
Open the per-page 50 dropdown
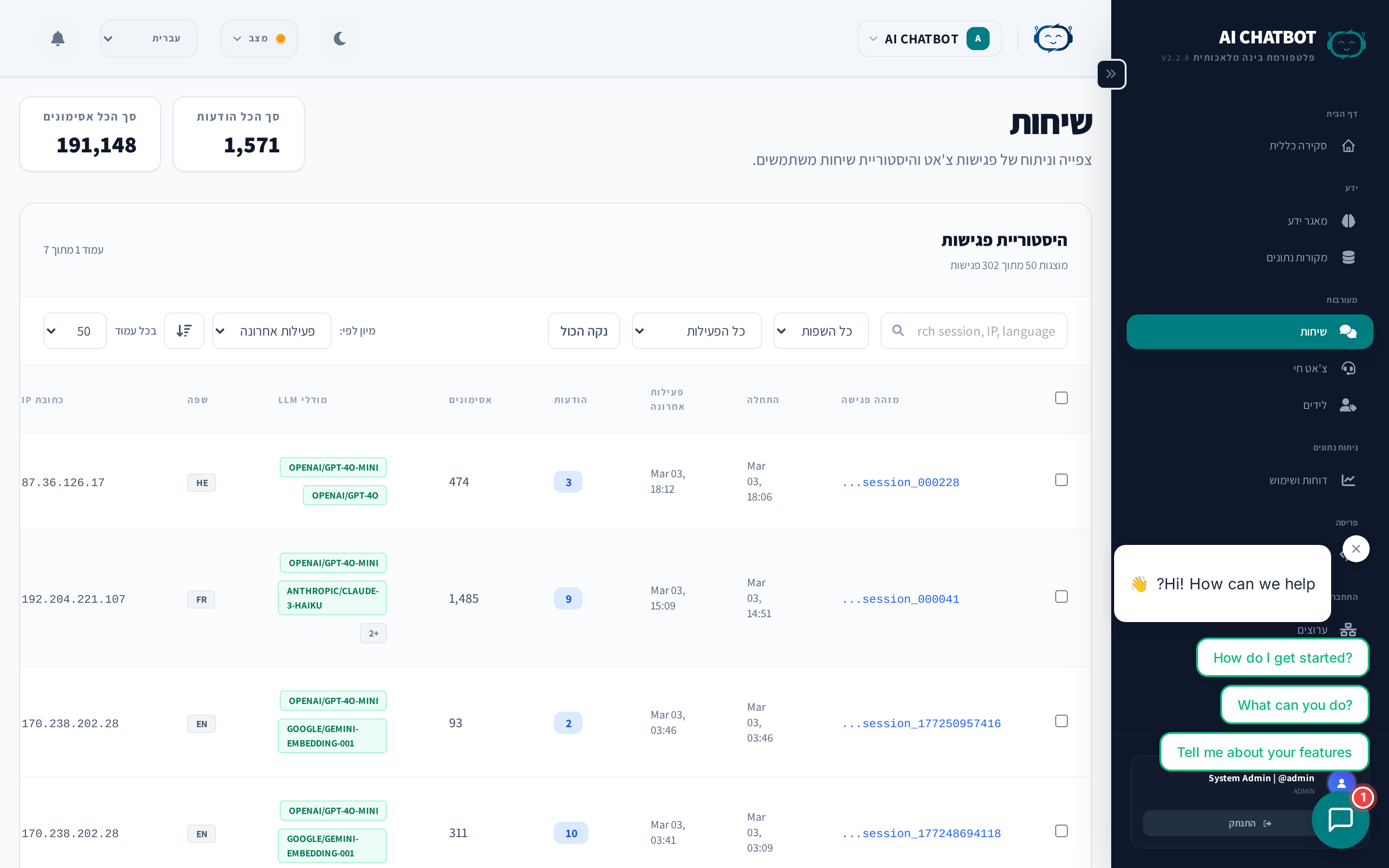pyautogui.click(x=75, y=331)
